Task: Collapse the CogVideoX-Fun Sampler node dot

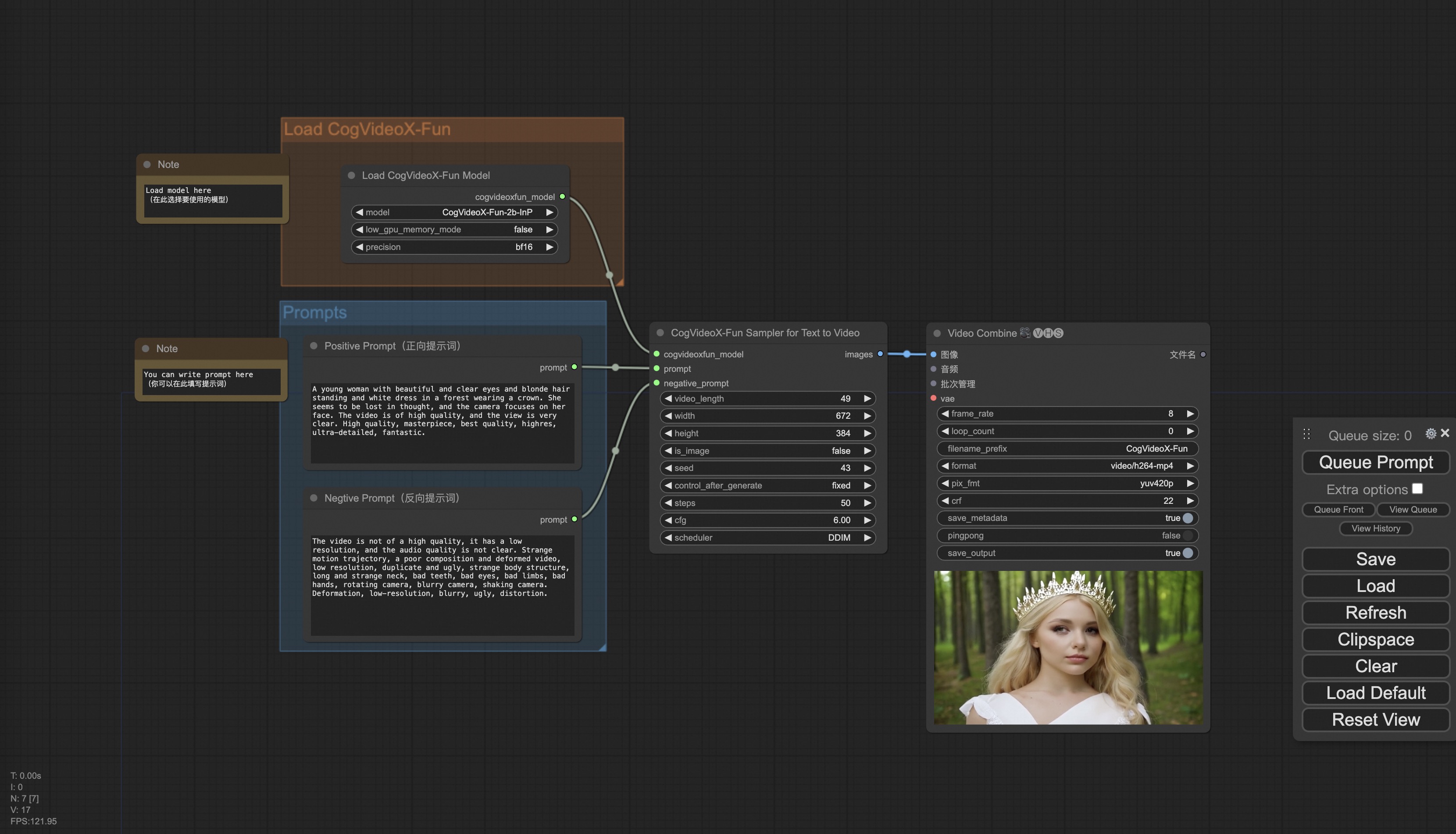Action: 660,332
